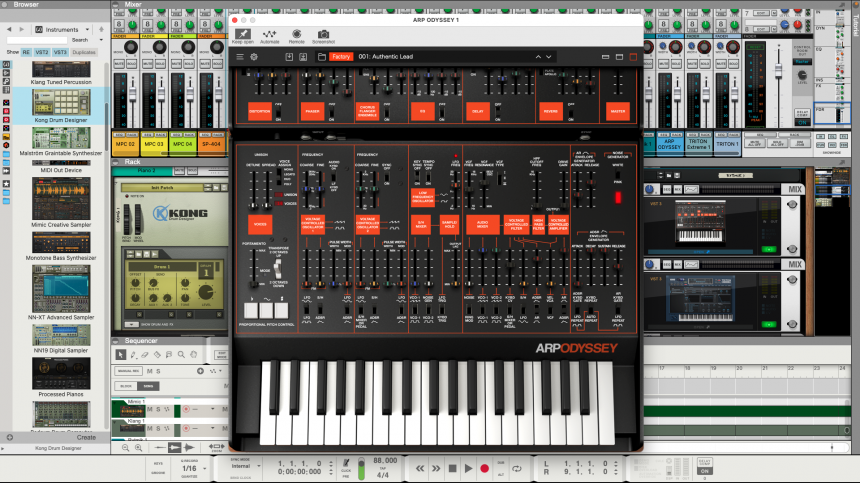Select previous preset with up arrow

pos(538,56)
